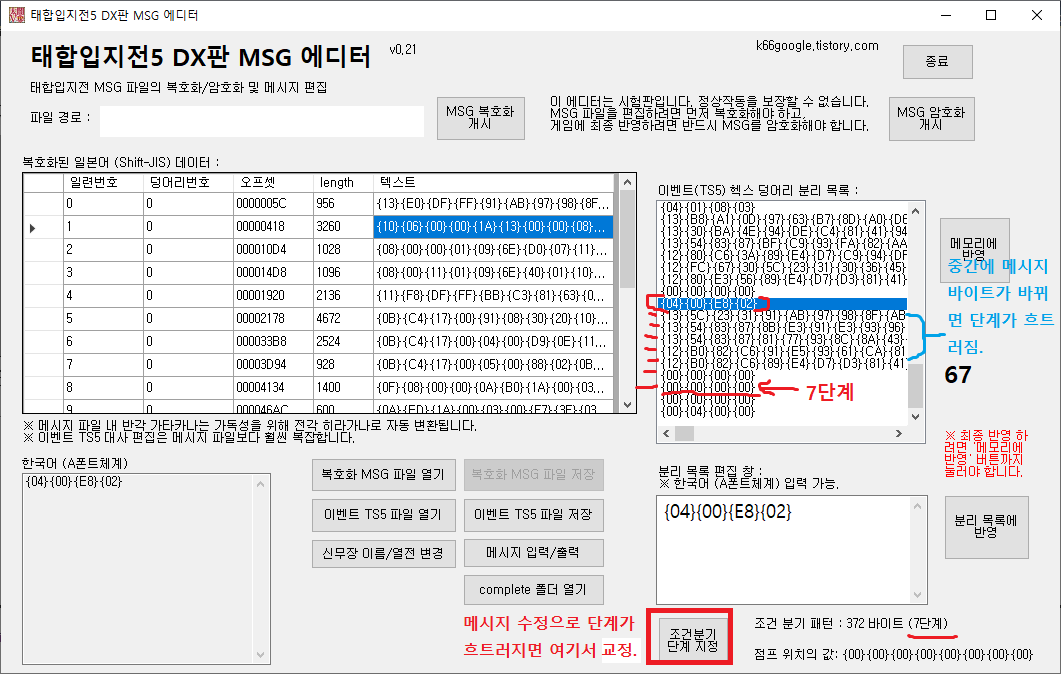
Task: Click 조건분기 단계 지정 button
Action: pyautogui.click(x=691, y=639)
